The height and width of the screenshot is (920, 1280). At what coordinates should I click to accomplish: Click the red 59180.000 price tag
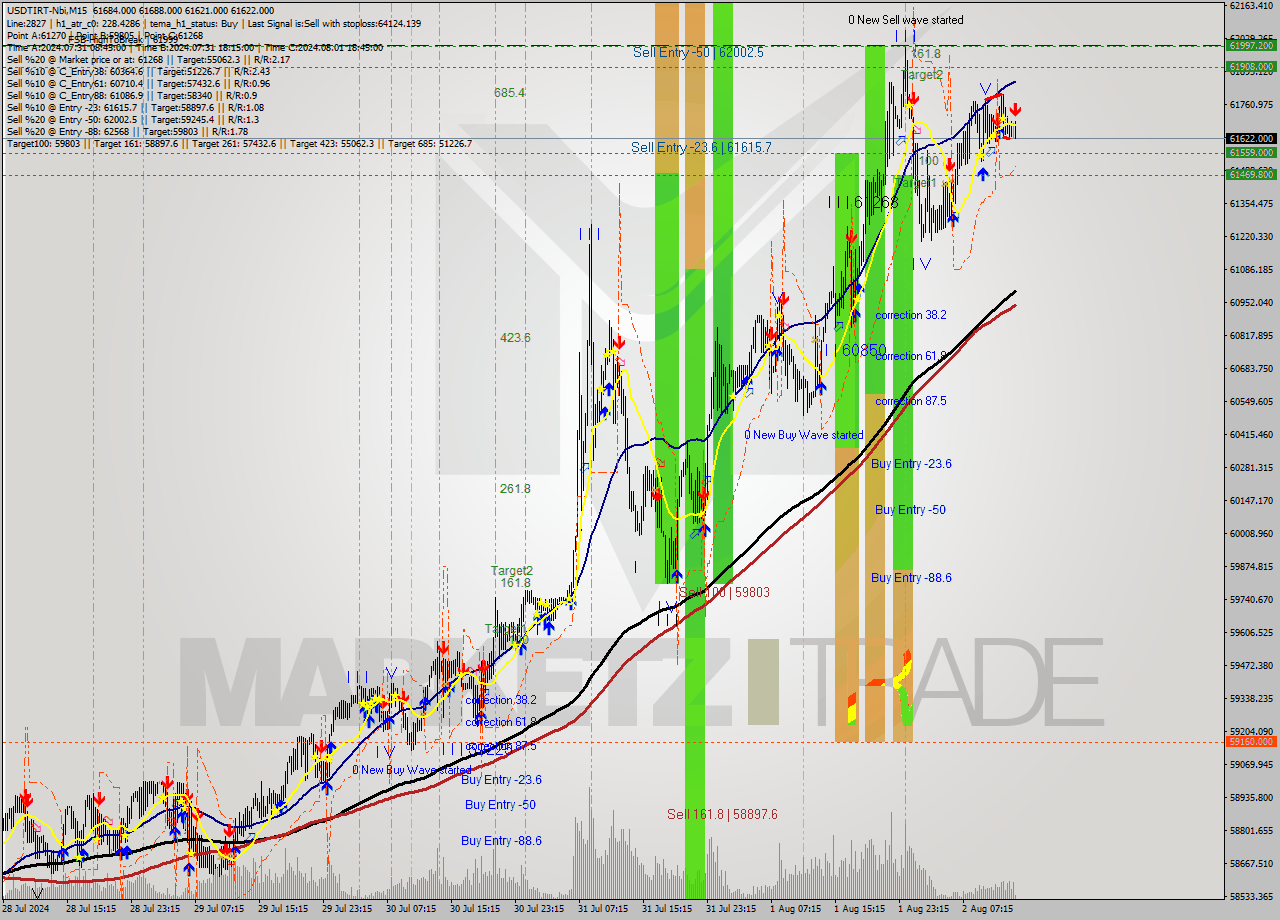tap(1250, 741)
